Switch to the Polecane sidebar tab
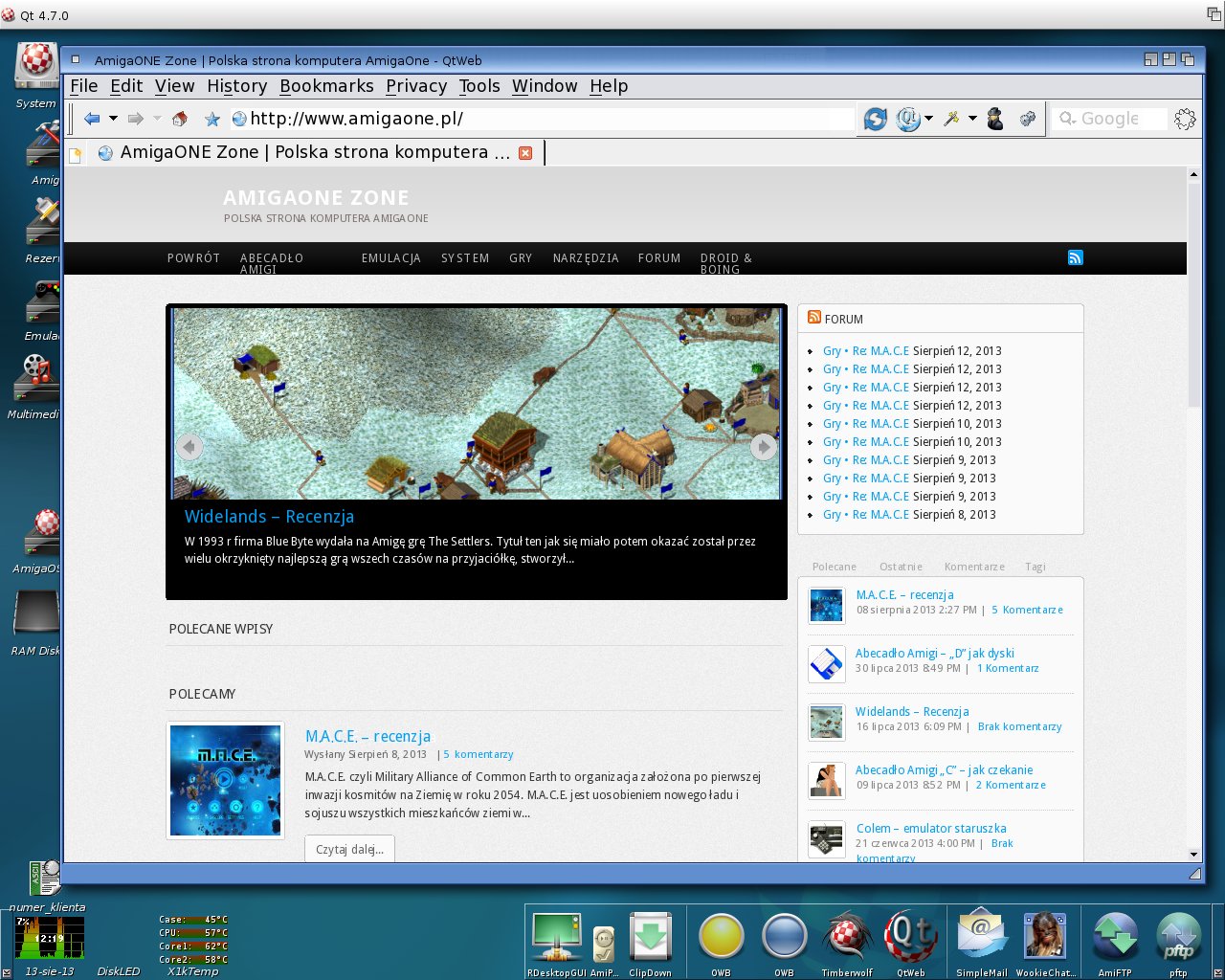The height and width of the screenshot is (980, 1225). pos(835,567)
